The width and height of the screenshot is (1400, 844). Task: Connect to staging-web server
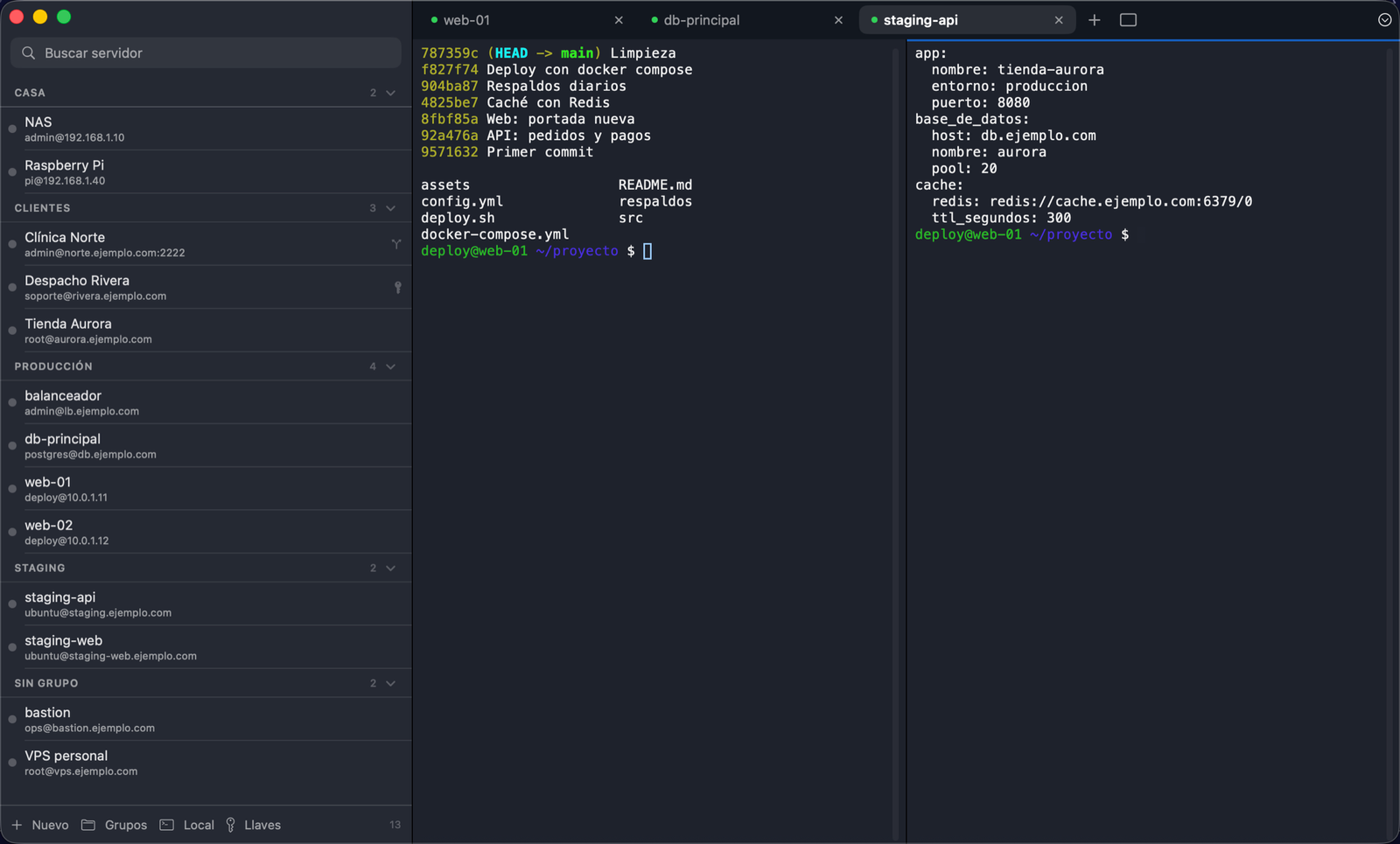(x=206, y=647)
